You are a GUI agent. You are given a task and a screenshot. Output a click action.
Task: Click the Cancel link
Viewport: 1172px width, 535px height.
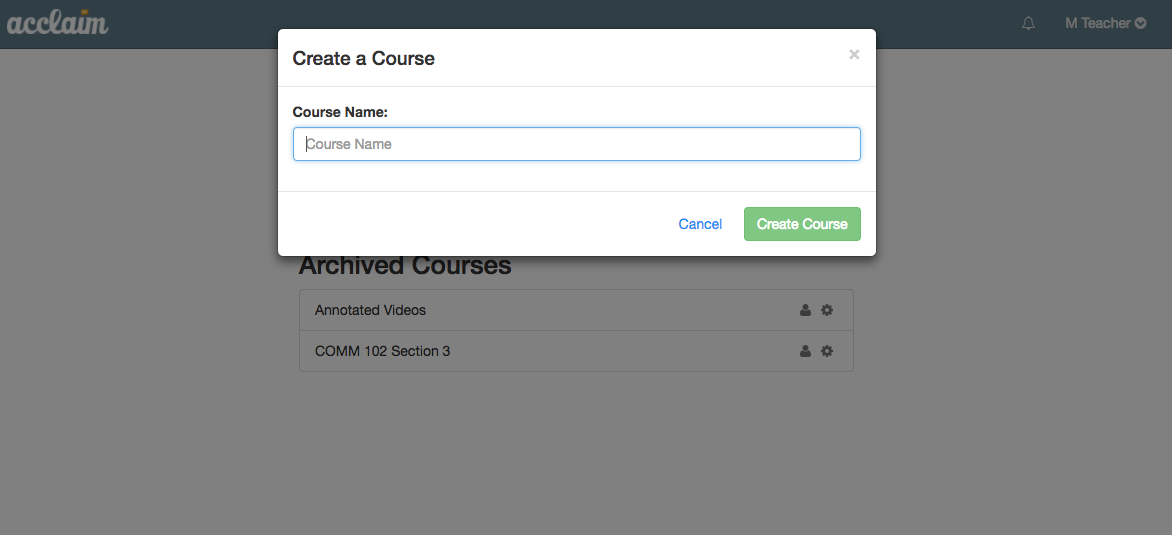point(700,224)
